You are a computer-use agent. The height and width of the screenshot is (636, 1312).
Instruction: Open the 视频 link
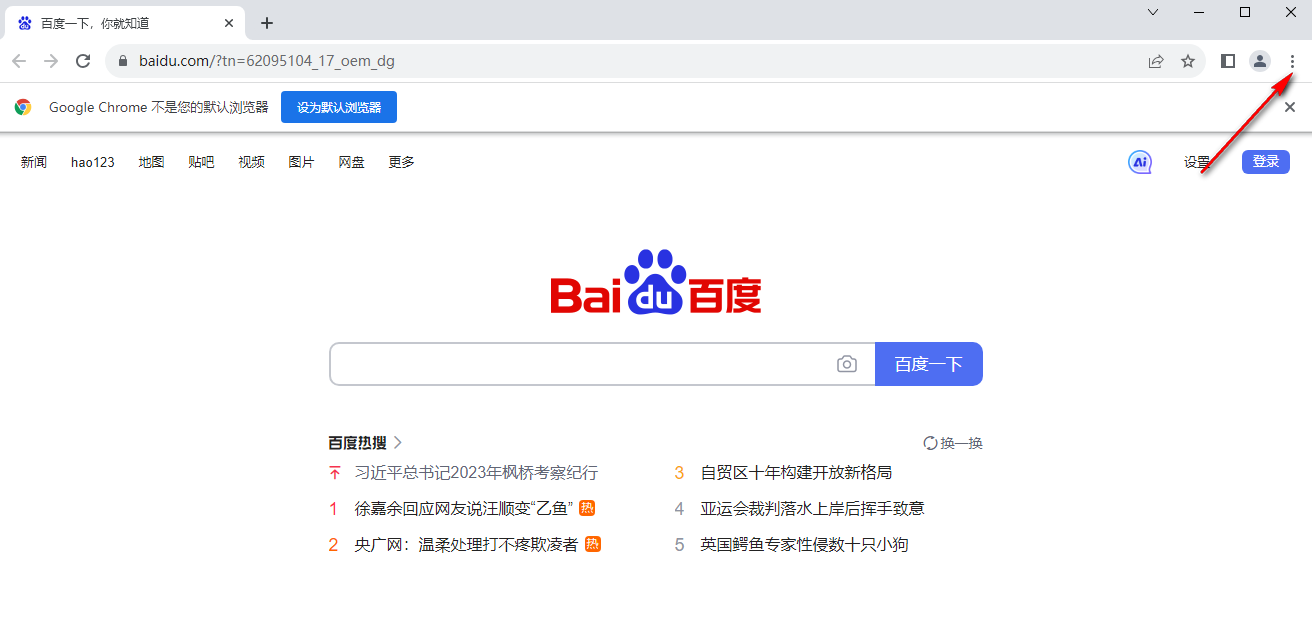click(x=251, y=162)
